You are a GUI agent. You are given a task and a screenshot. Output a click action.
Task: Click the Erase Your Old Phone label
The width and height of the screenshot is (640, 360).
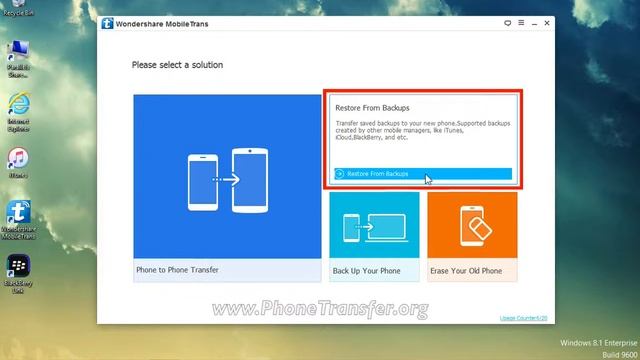[466, 271]
